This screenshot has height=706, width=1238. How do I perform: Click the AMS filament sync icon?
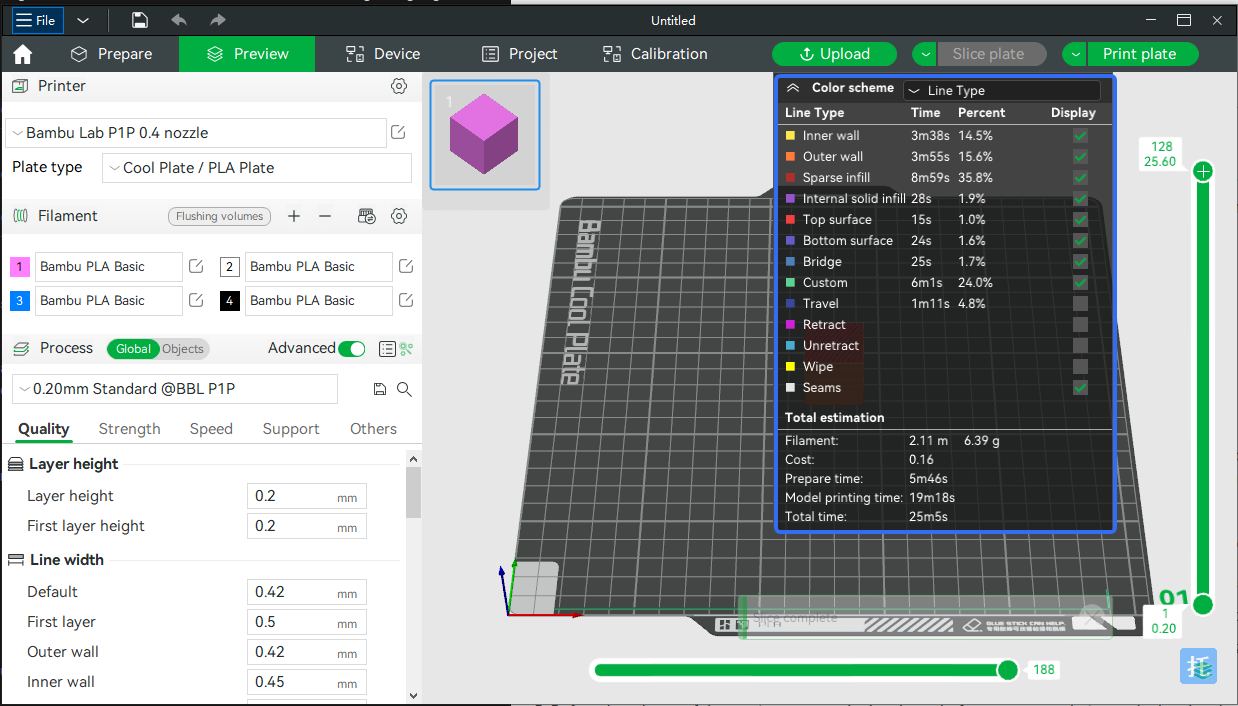367,216
